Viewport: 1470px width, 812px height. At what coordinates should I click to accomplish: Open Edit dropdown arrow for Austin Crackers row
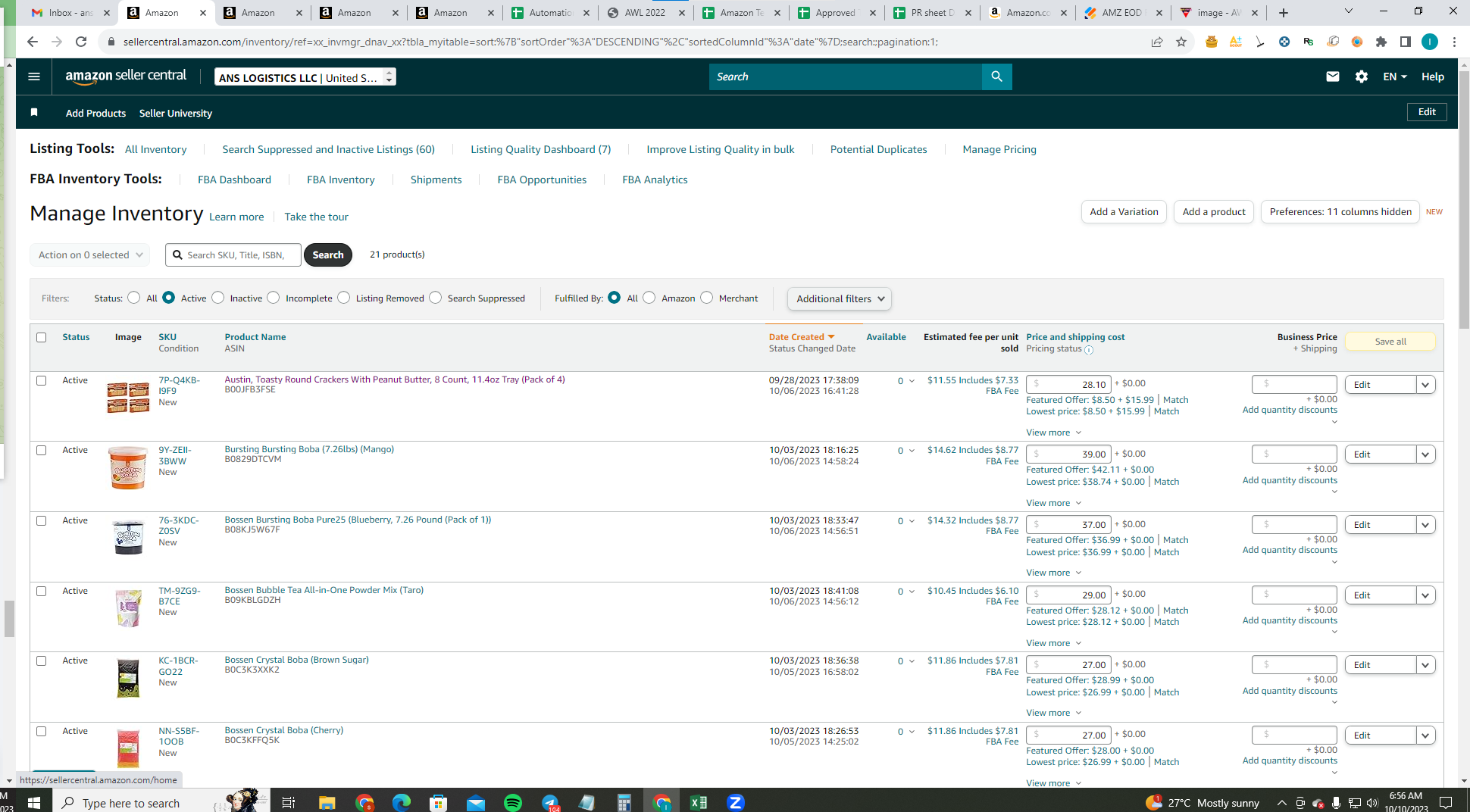point(1425,385)
